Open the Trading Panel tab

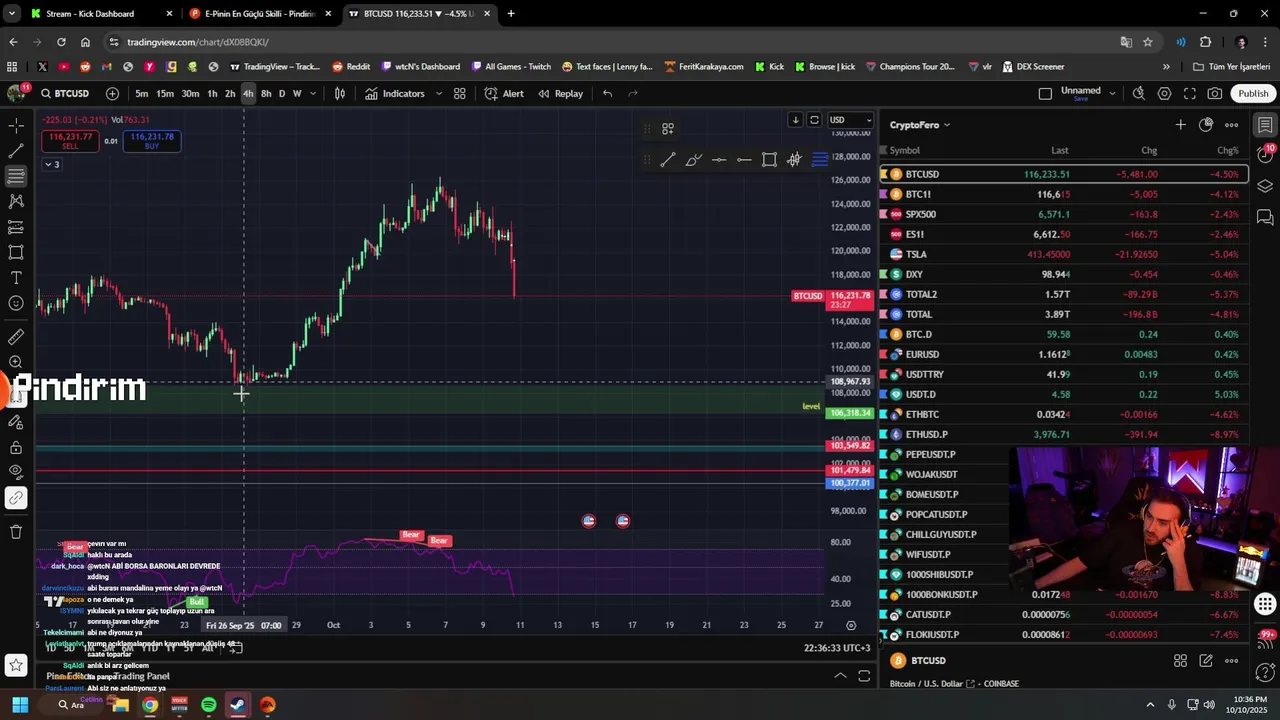point(140,676)
